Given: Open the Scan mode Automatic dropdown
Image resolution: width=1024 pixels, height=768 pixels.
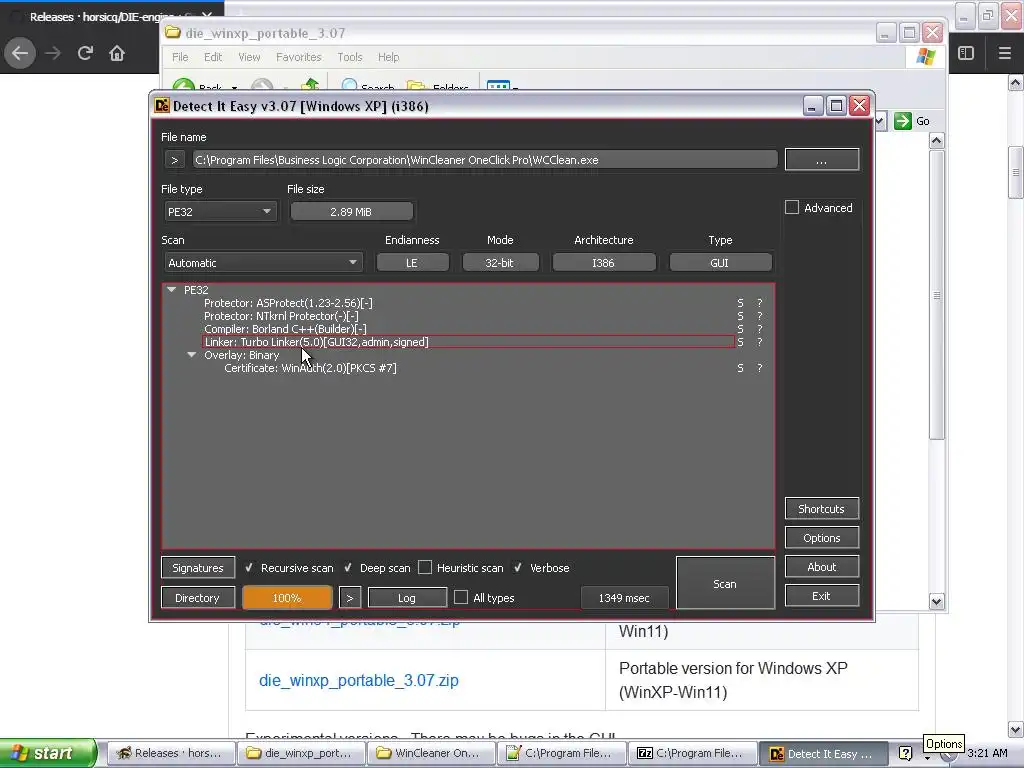Looking at the screenshot, I should (263, 263).
